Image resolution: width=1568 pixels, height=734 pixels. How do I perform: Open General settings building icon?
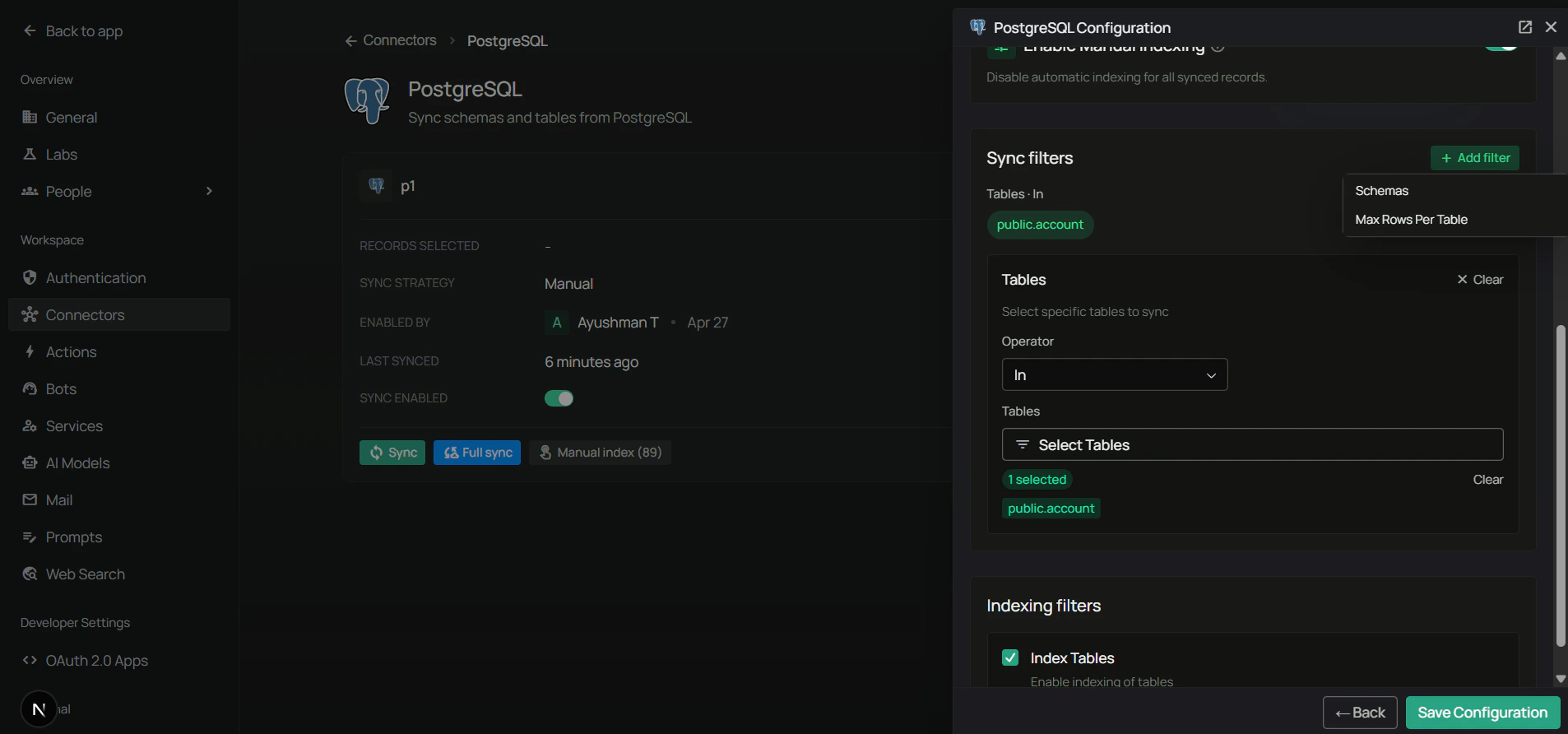click(x=30, y=117)
